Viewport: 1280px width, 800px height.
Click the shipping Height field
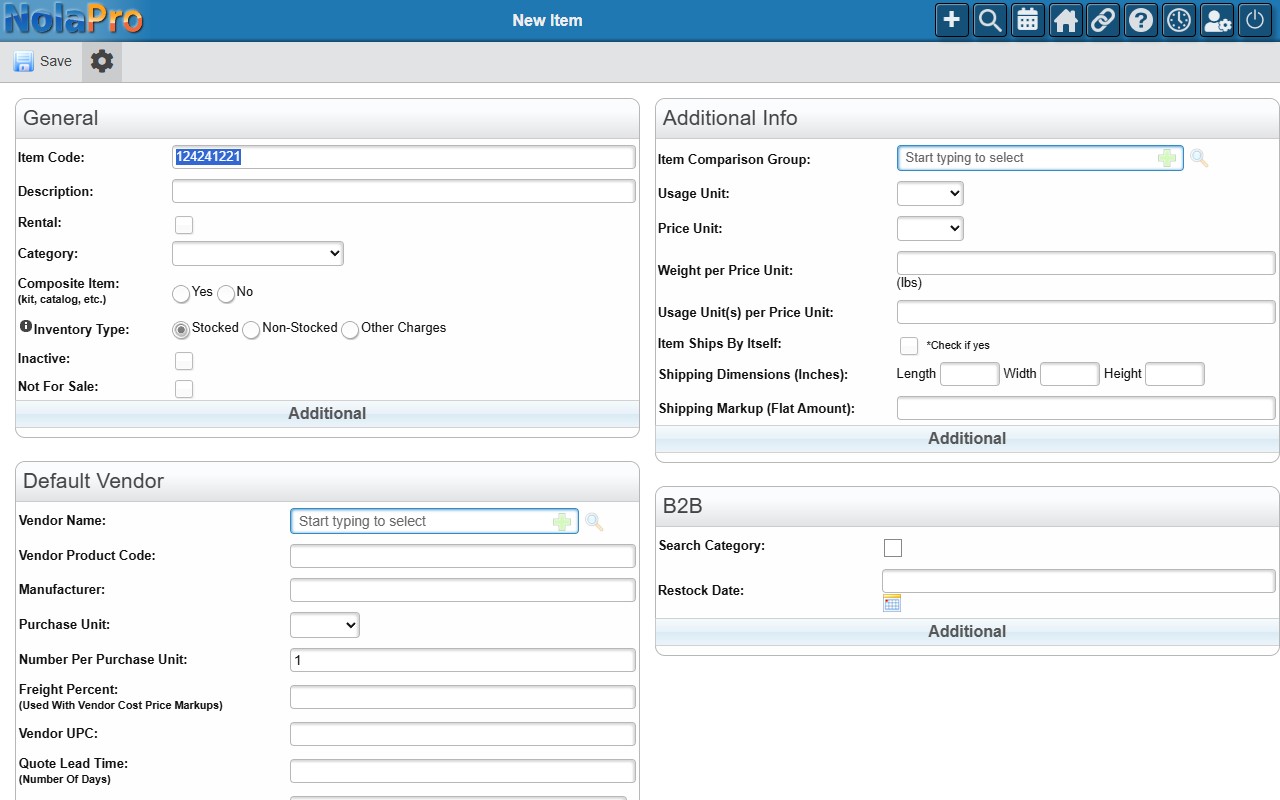point(1175,374)
